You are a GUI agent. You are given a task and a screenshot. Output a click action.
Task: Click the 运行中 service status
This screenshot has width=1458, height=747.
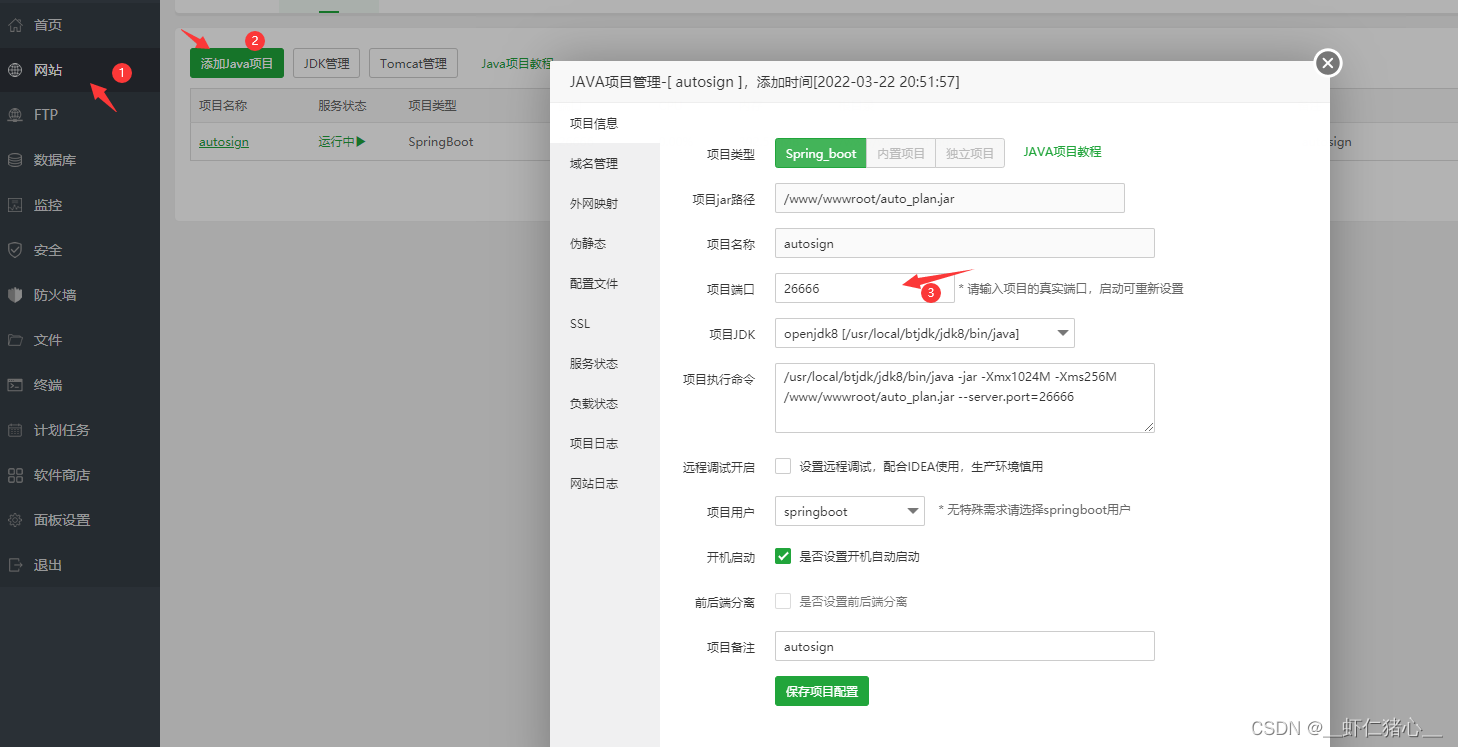pyautogui.click(x=342, y=142)
